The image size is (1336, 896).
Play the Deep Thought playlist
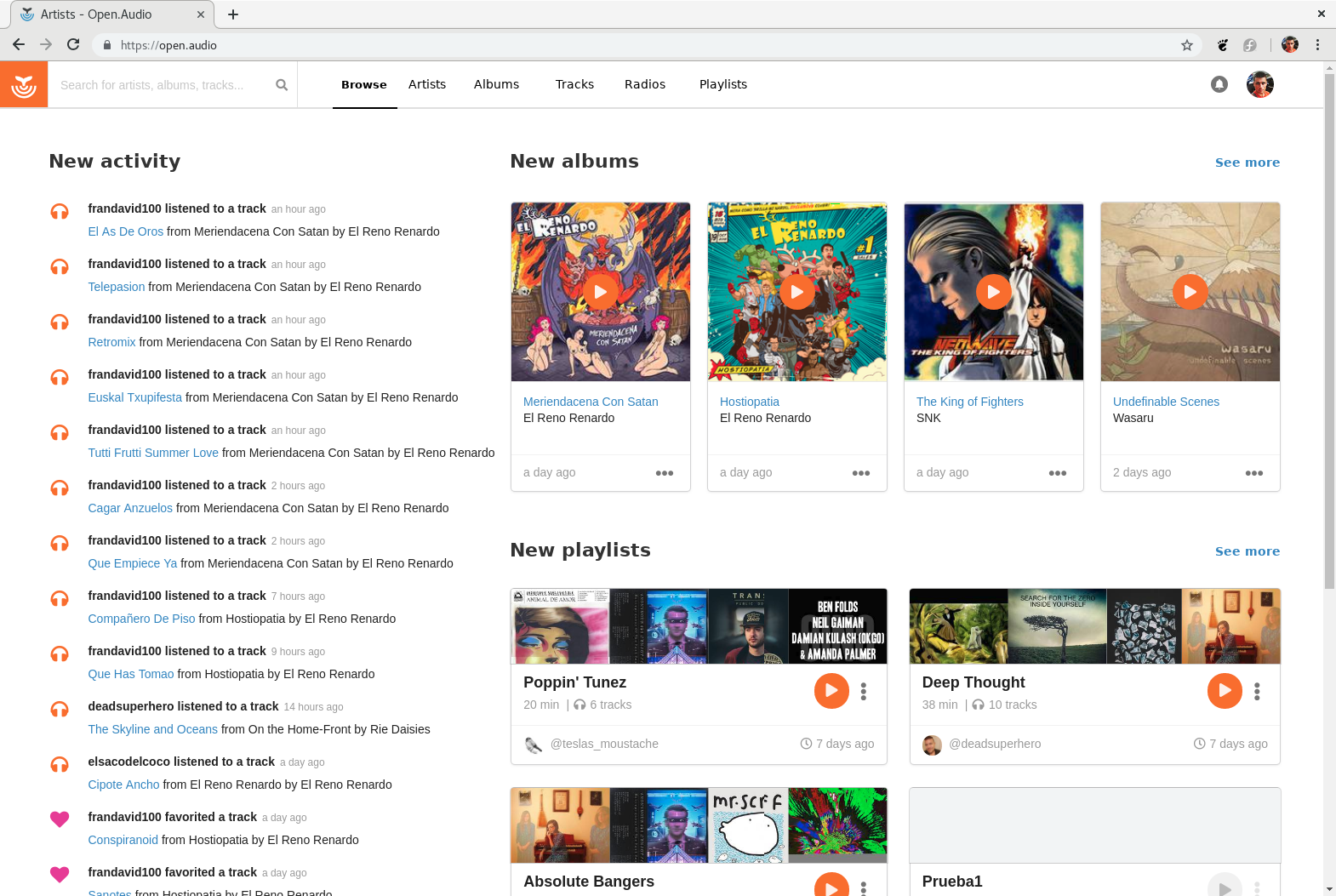point(1225,691)
